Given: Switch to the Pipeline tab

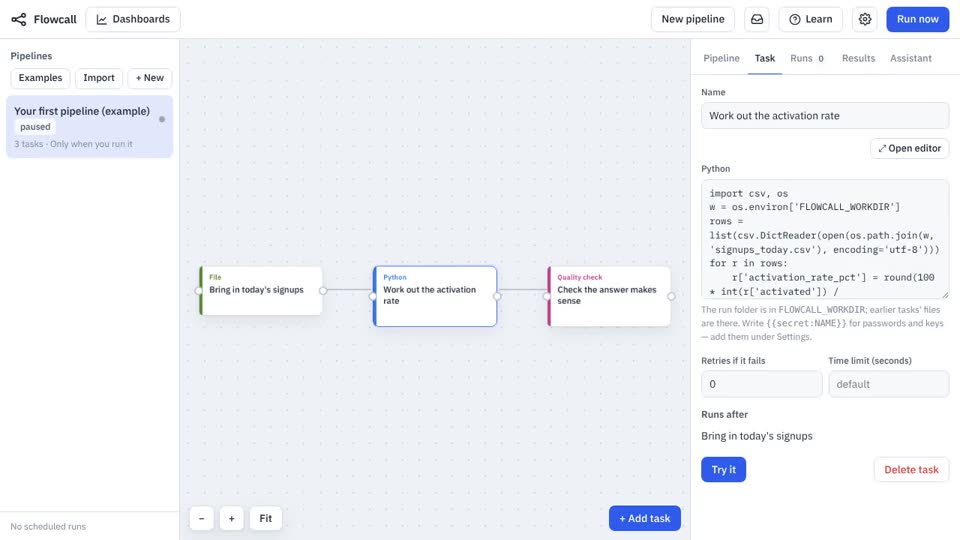Looking at the screenshot, I should pyautogui.click(x=721, y=58).
